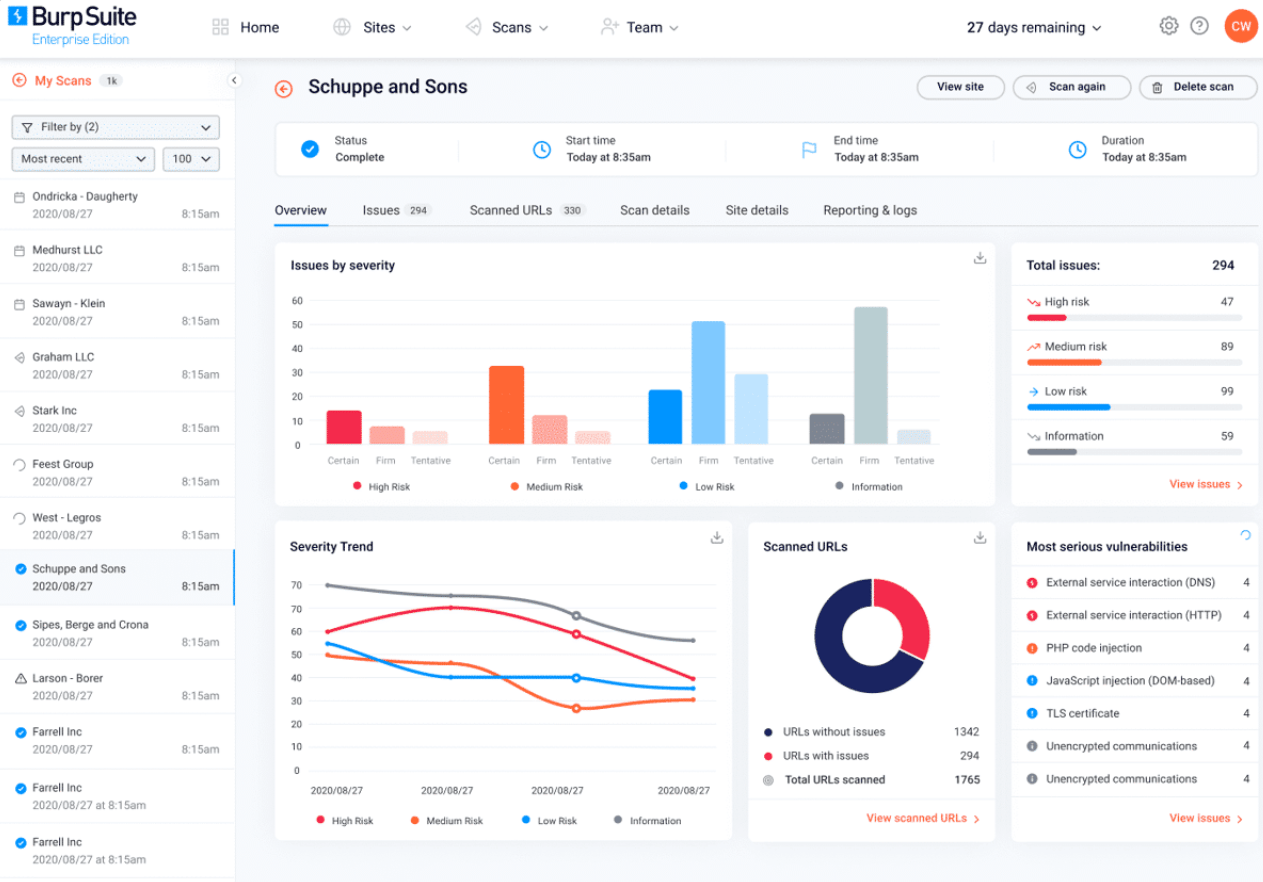Screen dimensions: 1263x882
Task: Click the back arrow beside My Scans
Action: [19, 80]
